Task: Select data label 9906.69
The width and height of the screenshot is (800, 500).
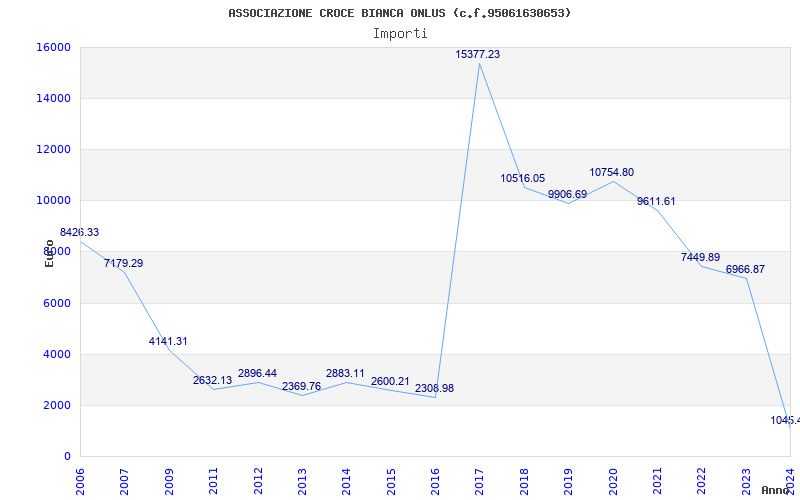Action: click(x=567, y=194)
